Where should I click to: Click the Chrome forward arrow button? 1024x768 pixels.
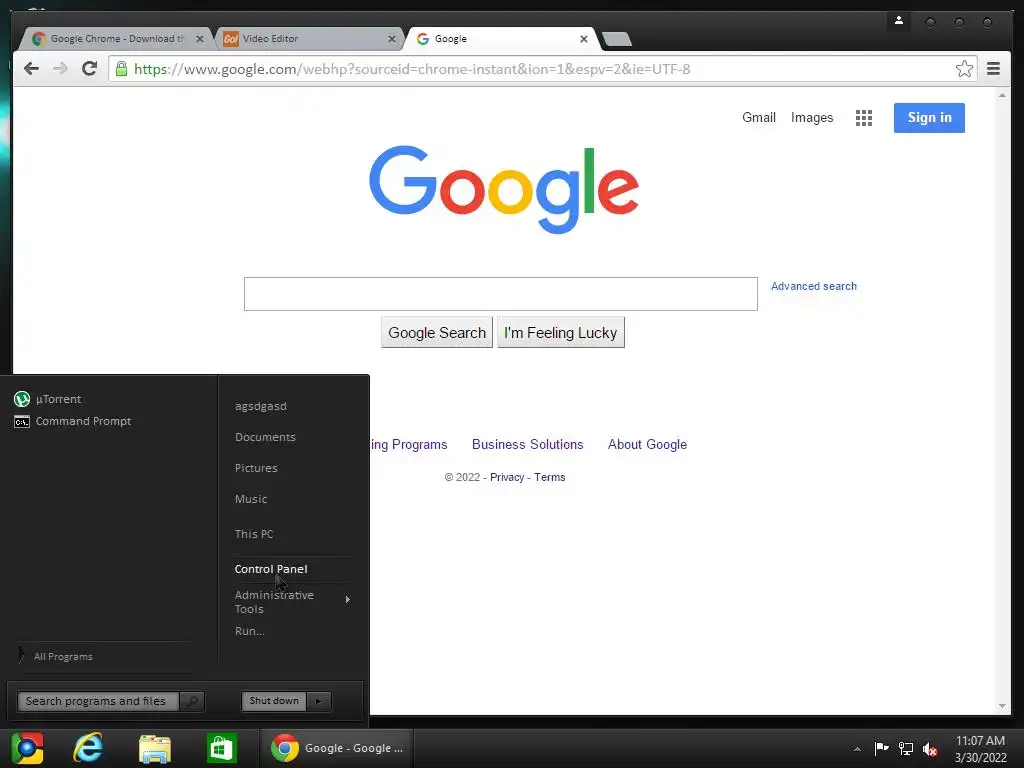pyautogui.click(x=60, y=69)
